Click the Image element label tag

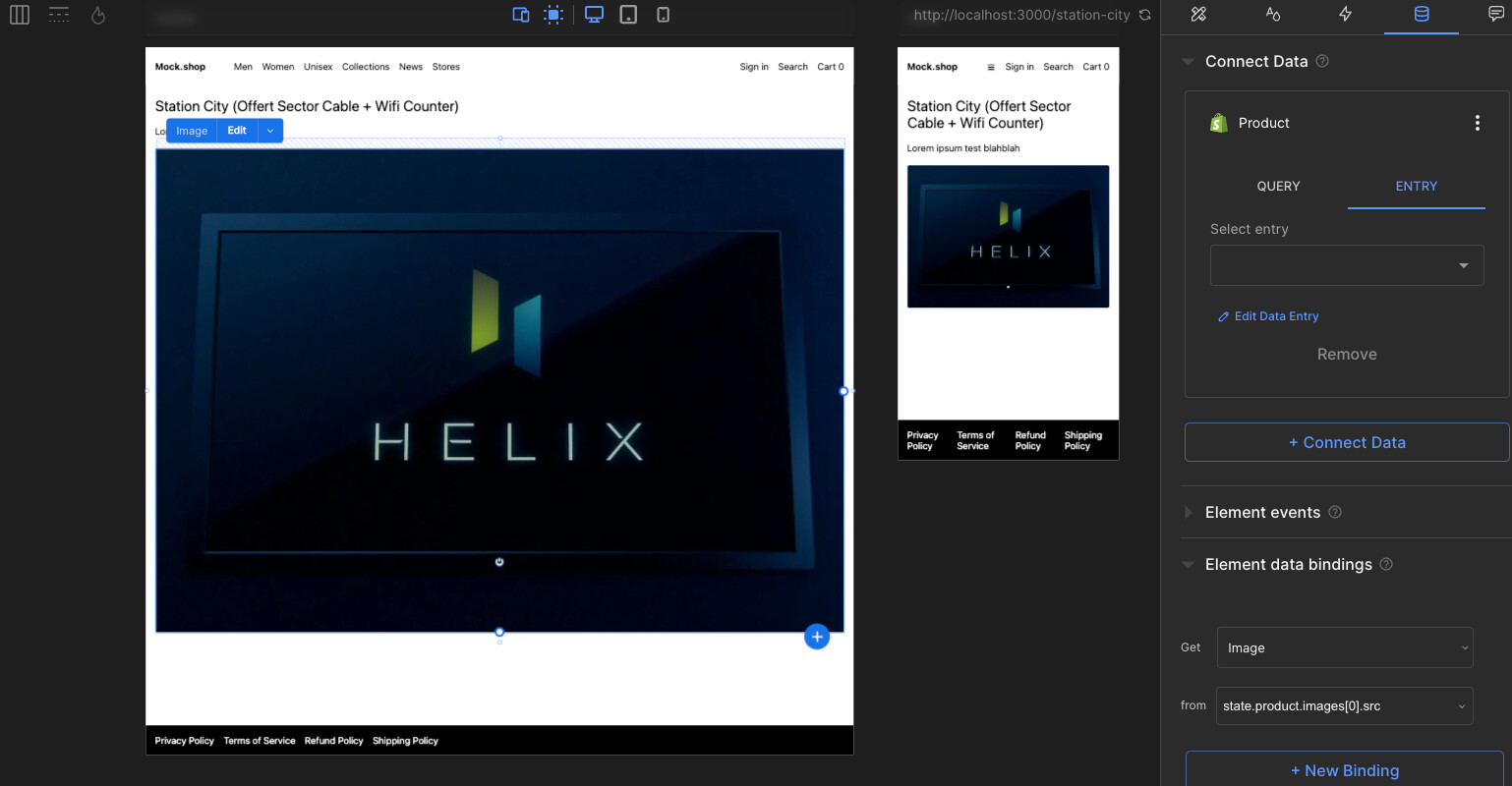point(192,131)
